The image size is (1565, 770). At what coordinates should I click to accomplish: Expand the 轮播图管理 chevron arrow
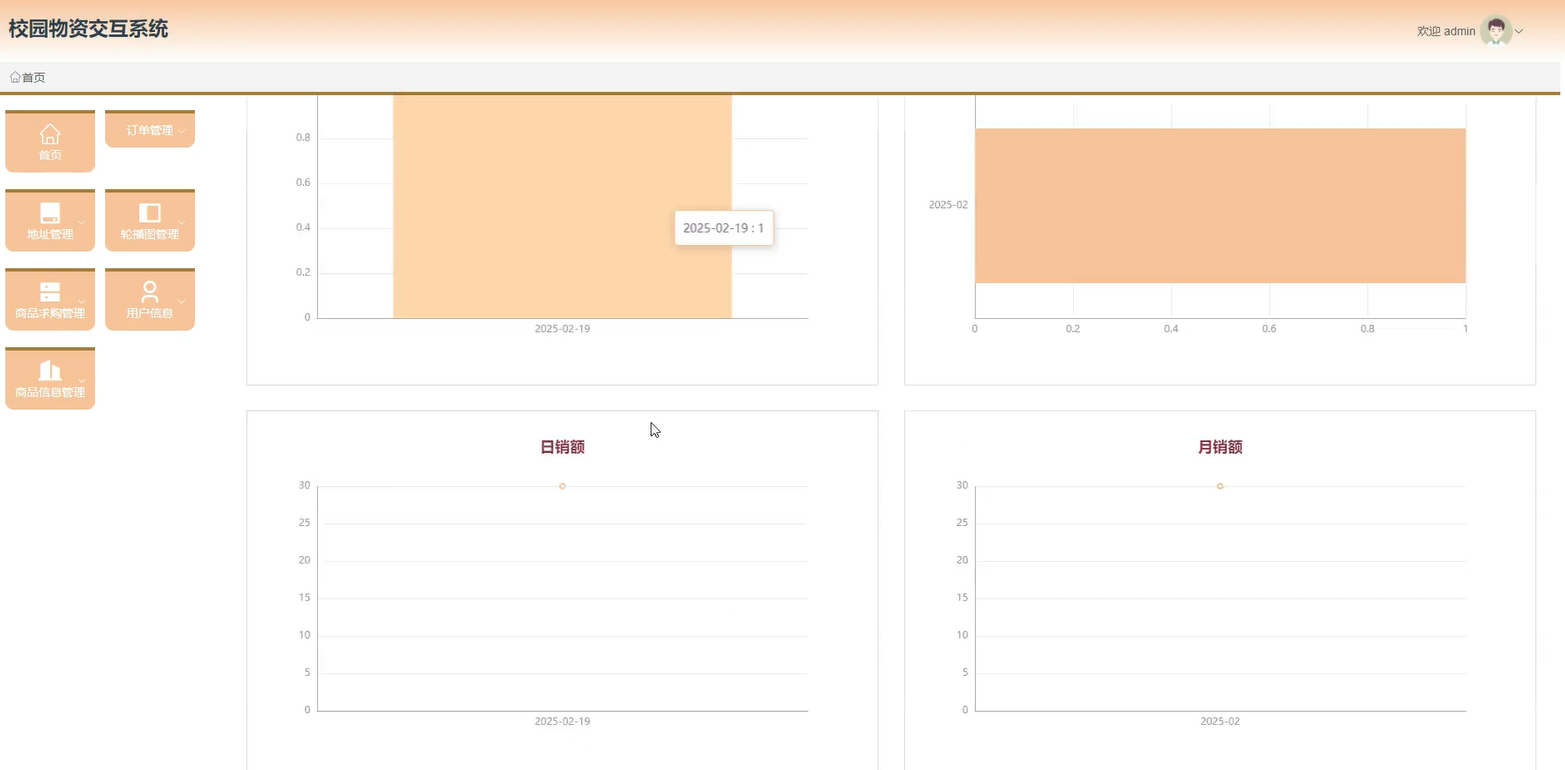[x=182, y=222]
